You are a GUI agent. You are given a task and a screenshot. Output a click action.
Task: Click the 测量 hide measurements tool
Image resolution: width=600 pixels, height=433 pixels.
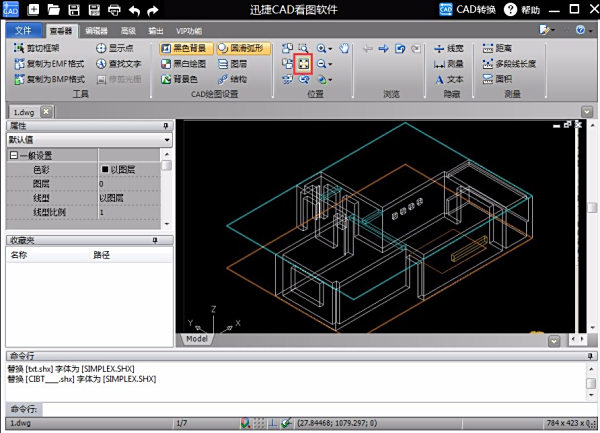pyautogui.click(x=449, y=64)
